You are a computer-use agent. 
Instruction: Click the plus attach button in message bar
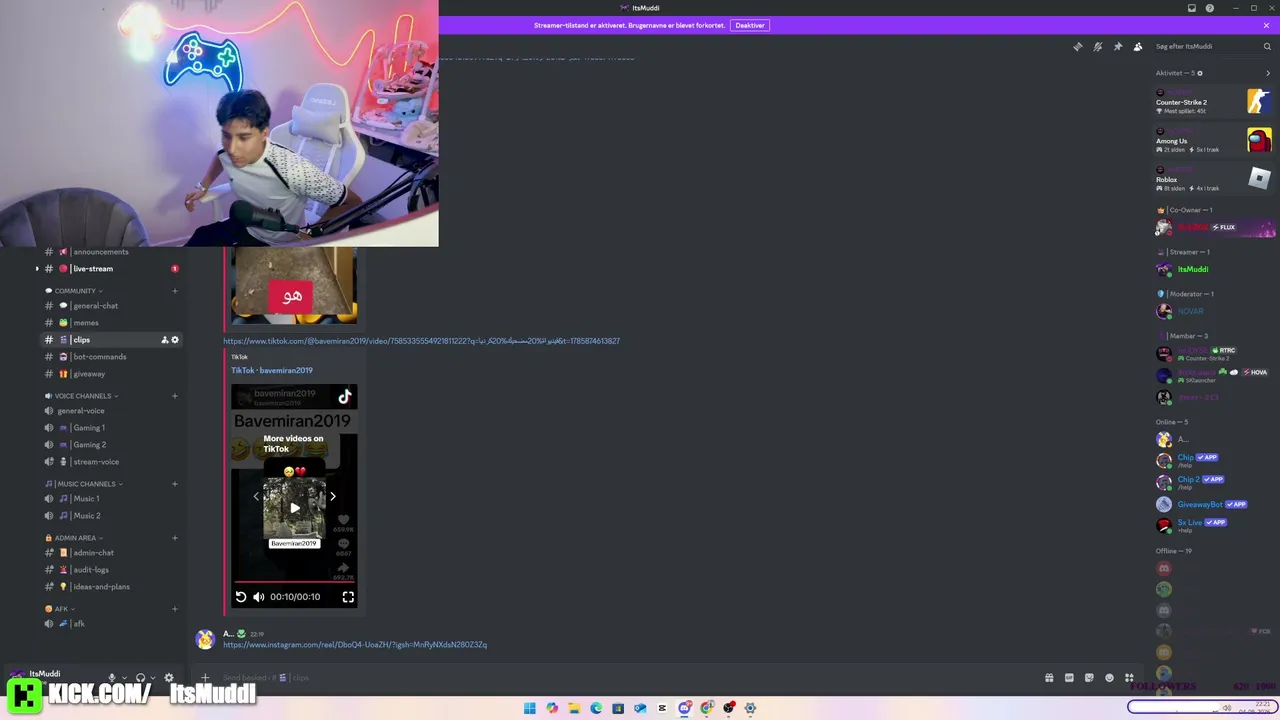(205, 678)
